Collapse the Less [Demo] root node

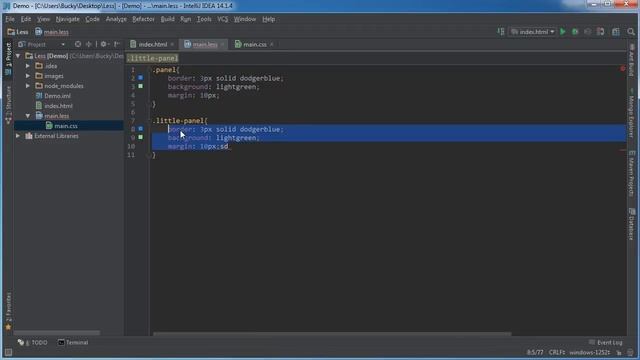[x=18, y=56]
